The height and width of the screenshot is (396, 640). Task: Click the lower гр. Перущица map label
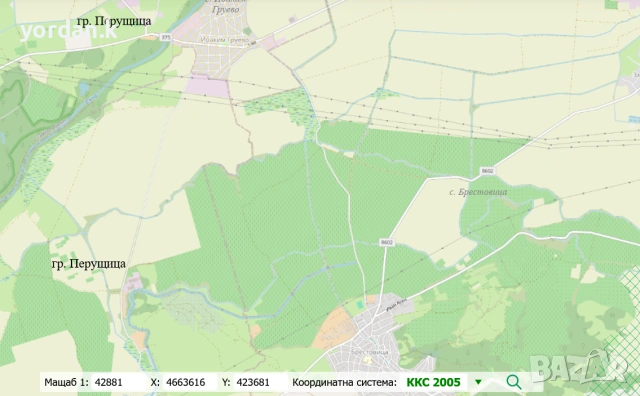coord(89,264)
